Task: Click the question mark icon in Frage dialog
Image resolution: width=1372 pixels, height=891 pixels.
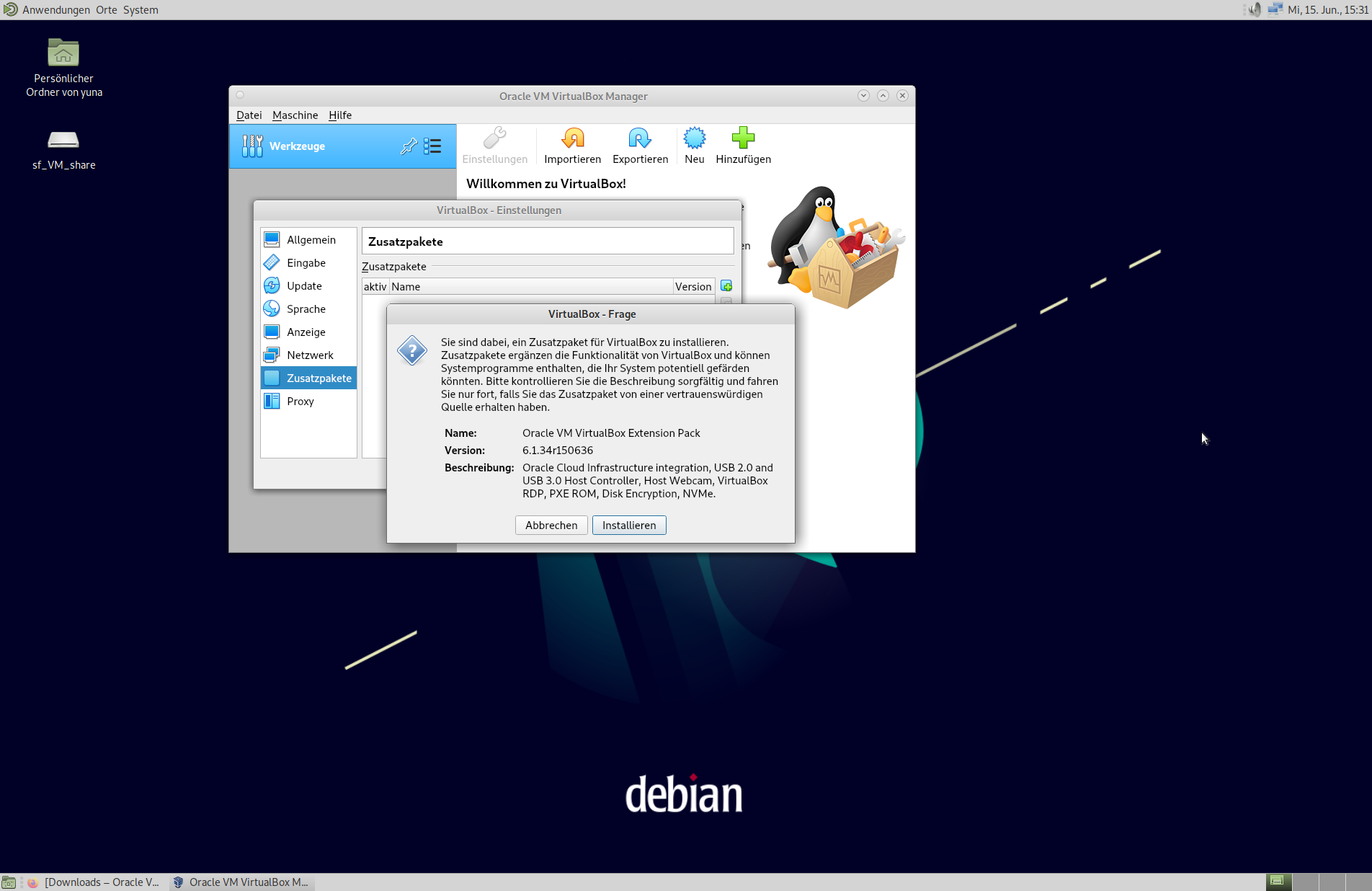Action: pos(412,351)
